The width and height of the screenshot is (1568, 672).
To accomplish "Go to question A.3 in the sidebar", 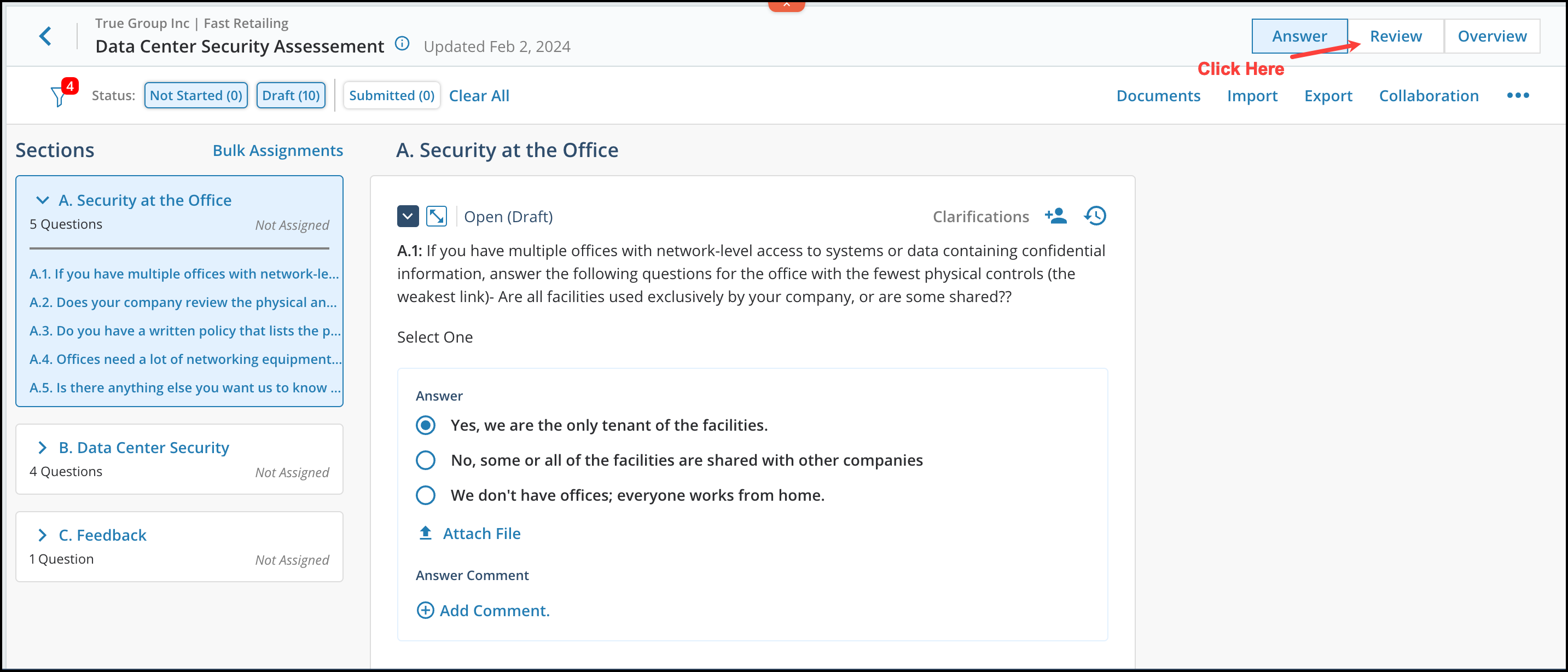I will 185,331.
